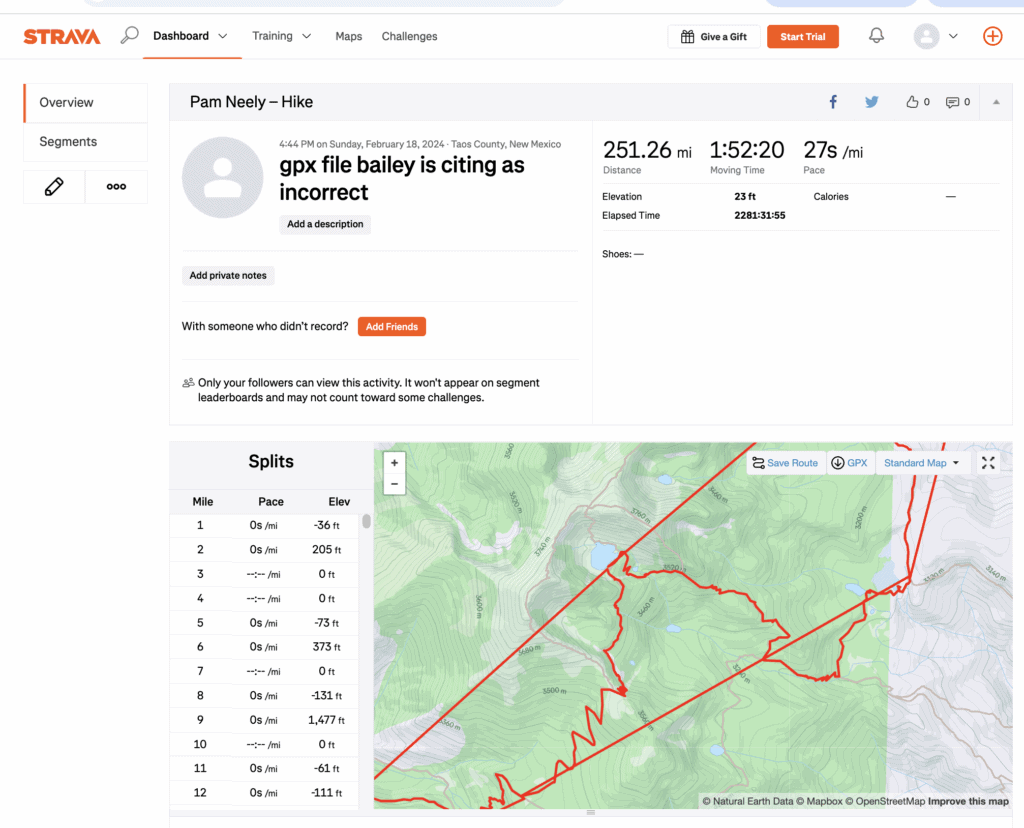The image size is (1024, 828).
Task: Click the orange plus upload icon
Action: (992, 36)
